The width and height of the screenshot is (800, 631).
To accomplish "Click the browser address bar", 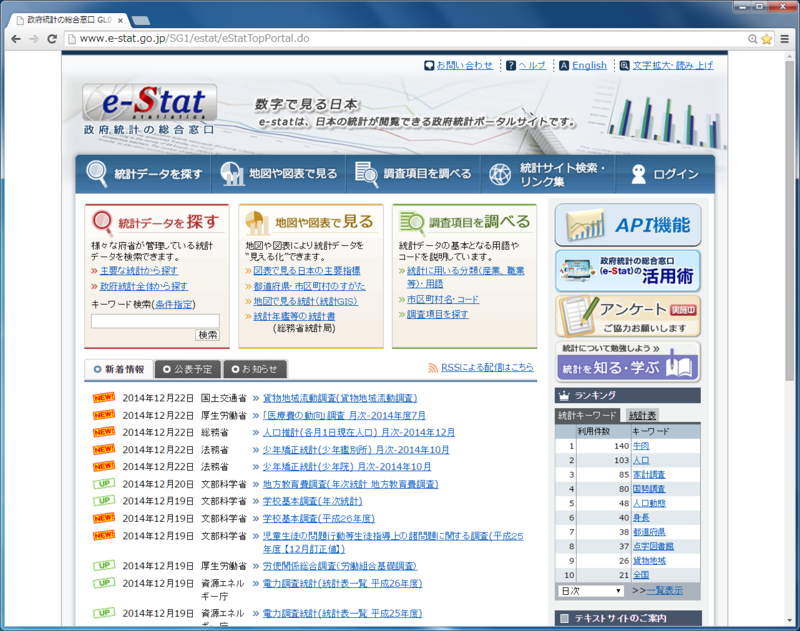I will [x=408, y=39].
